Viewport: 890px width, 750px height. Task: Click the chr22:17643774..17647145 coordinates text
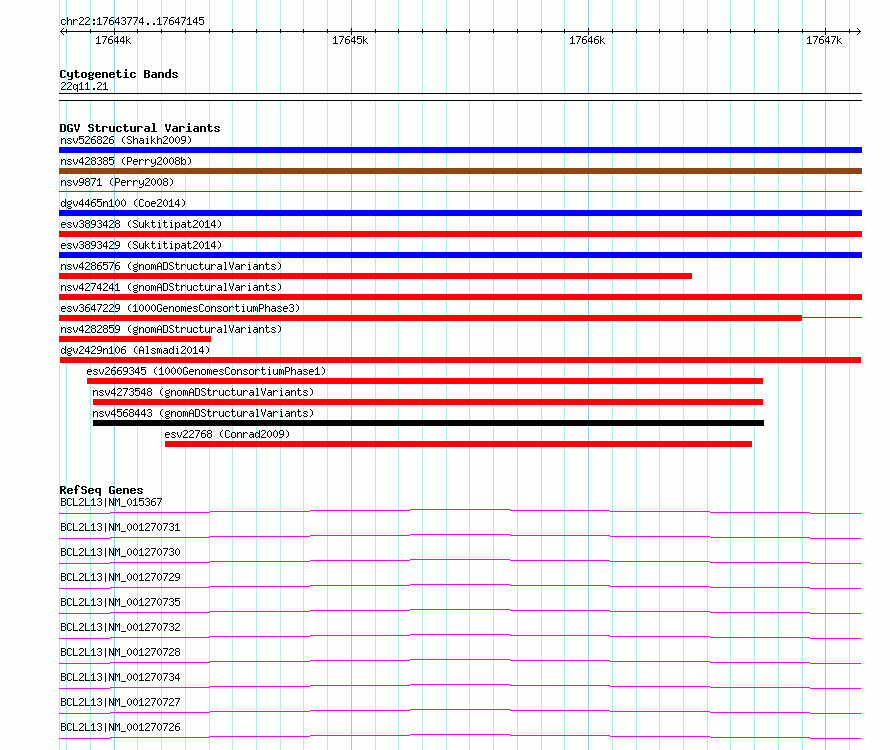(132, 22)
